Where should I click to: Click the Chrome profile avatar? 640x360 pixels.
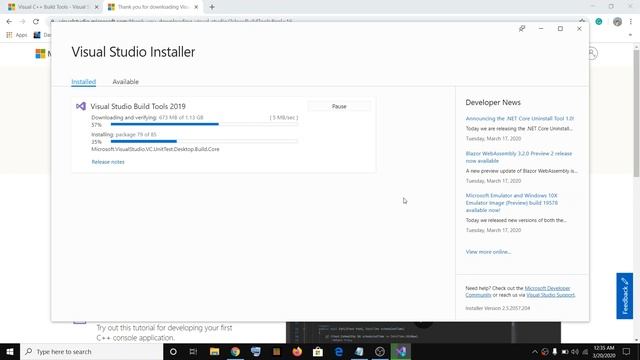(617, 22)
